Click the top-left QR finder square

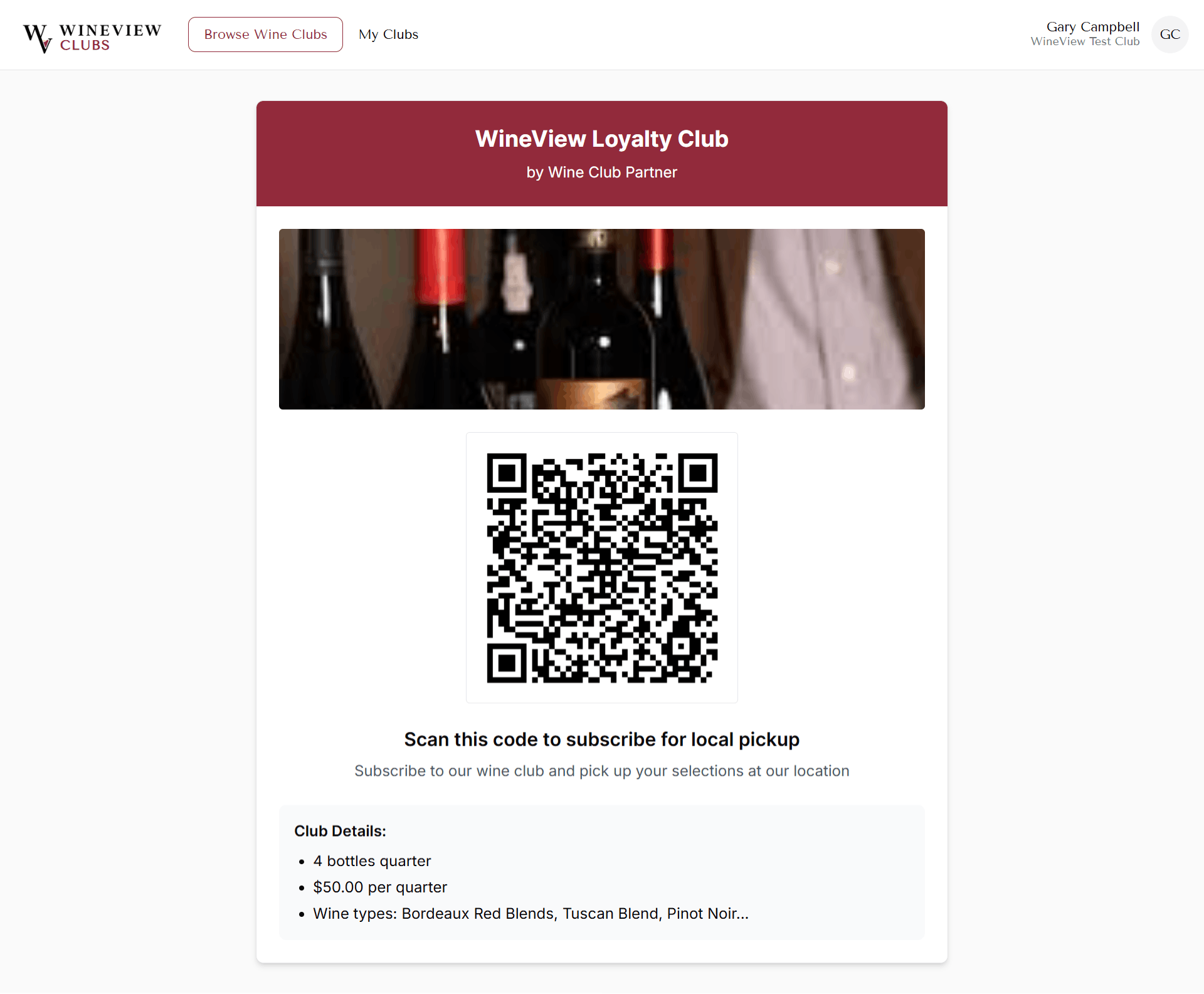coord(507,473)
